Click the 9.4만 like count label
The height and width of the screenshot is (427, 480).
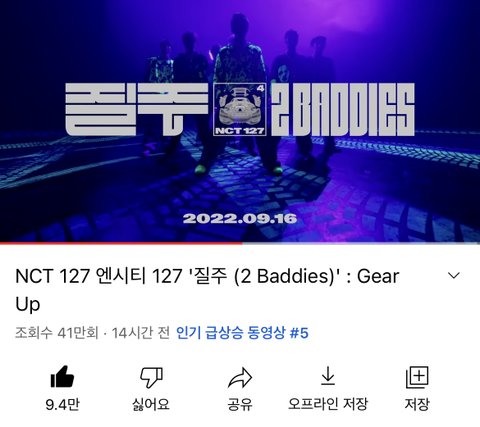[x=62, y=405]
